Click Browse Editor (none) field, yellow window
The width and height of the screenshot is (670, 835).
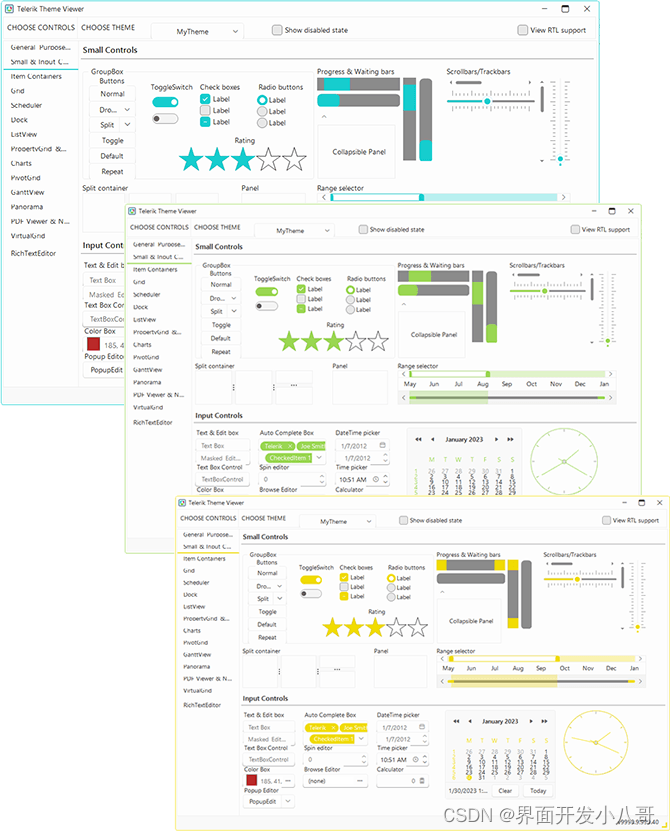[x=336, y=781]
